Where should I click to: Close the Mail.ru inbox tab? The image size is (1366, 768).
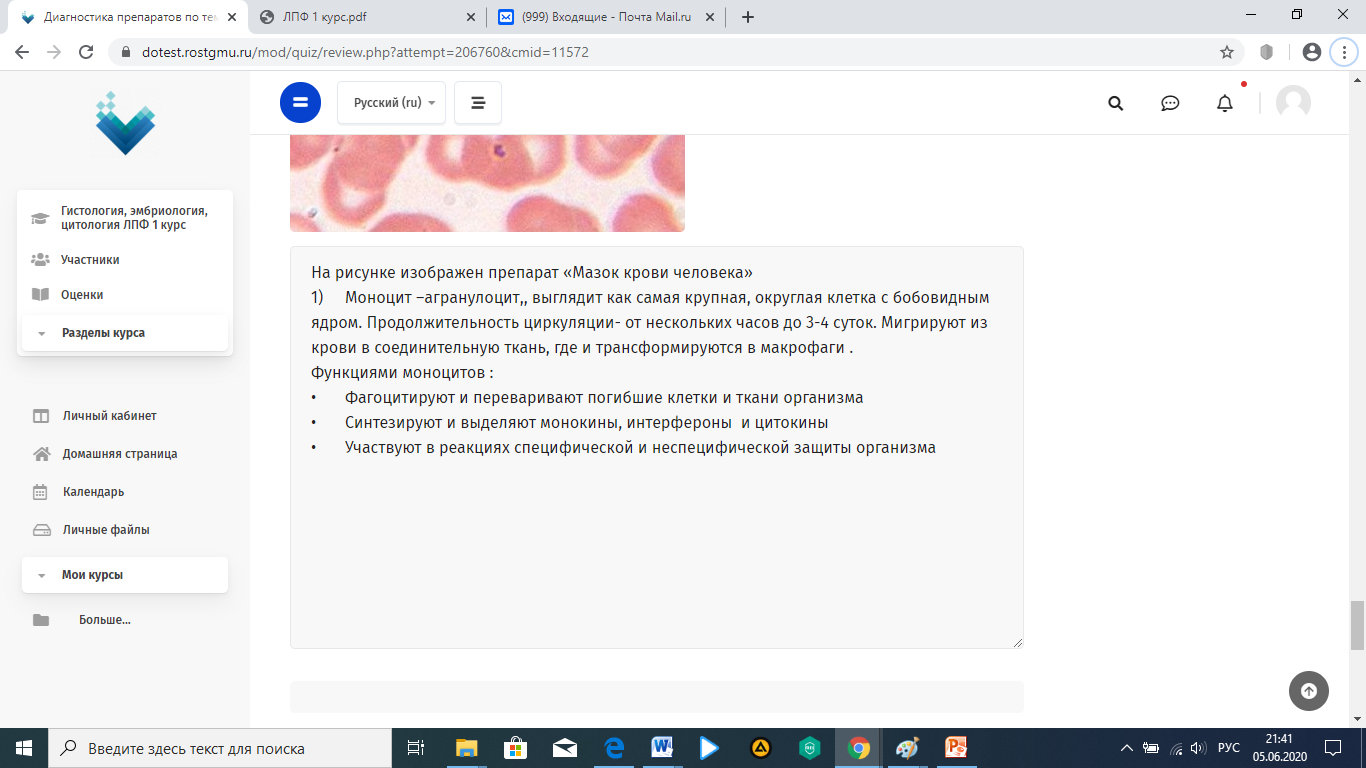point(711,17)
